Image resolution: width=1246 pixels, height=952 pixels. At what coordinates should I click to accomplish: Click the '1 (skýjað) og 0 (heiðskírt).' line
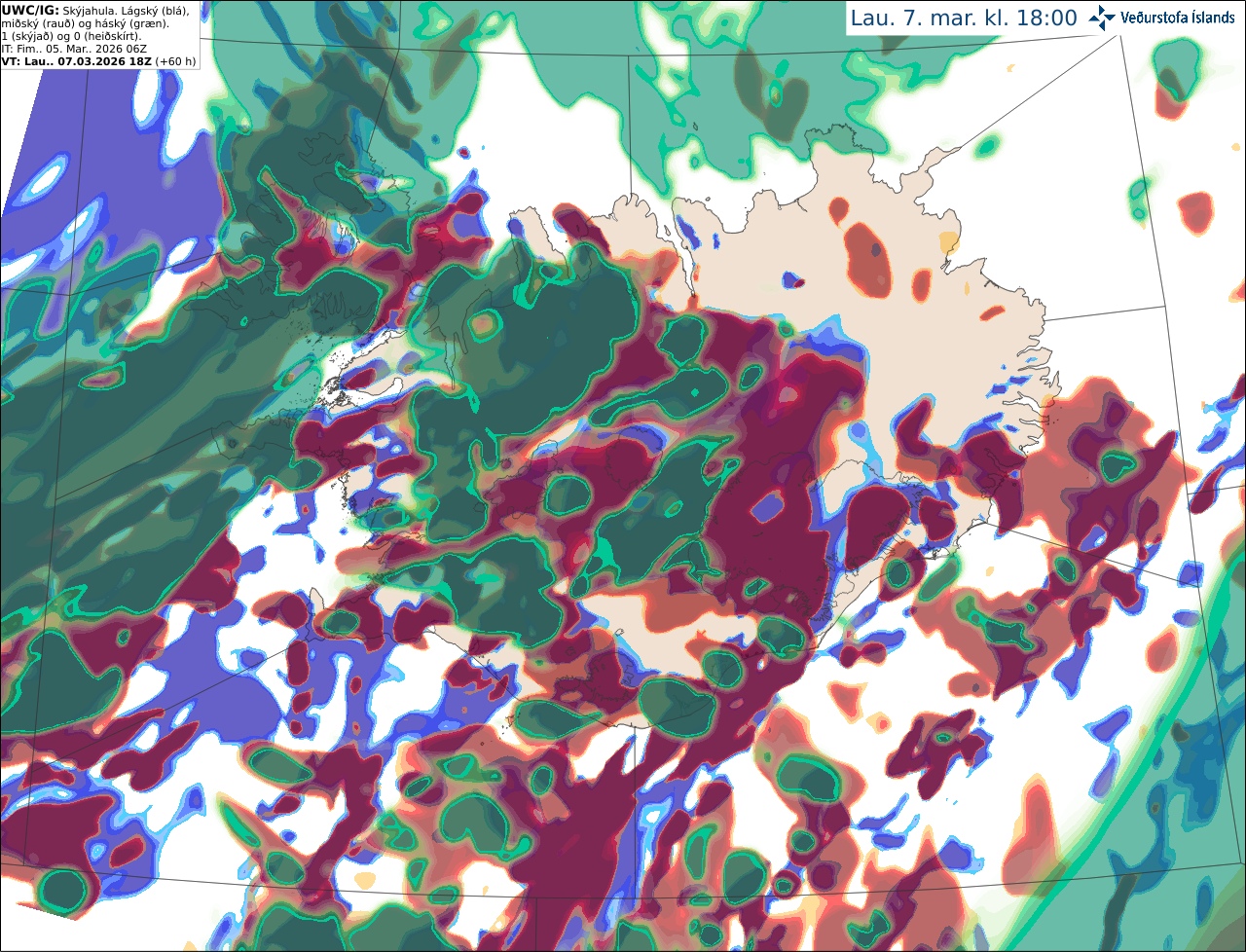click(x=71, y=36)
